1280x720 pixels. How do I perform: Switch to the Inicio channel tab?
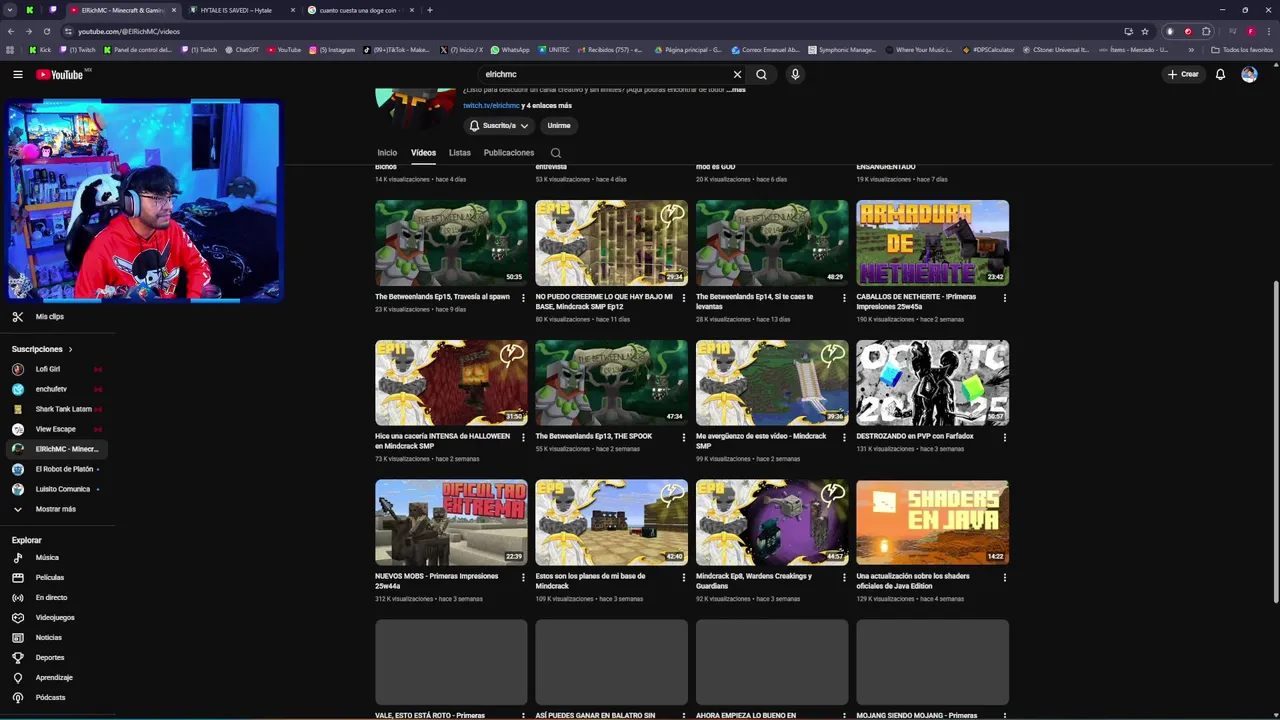tap(387, 153)
